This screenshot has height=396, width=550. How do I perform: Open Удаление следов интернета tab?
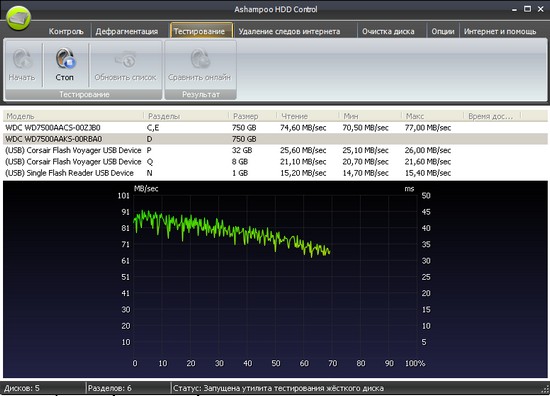tap(289, 31)
